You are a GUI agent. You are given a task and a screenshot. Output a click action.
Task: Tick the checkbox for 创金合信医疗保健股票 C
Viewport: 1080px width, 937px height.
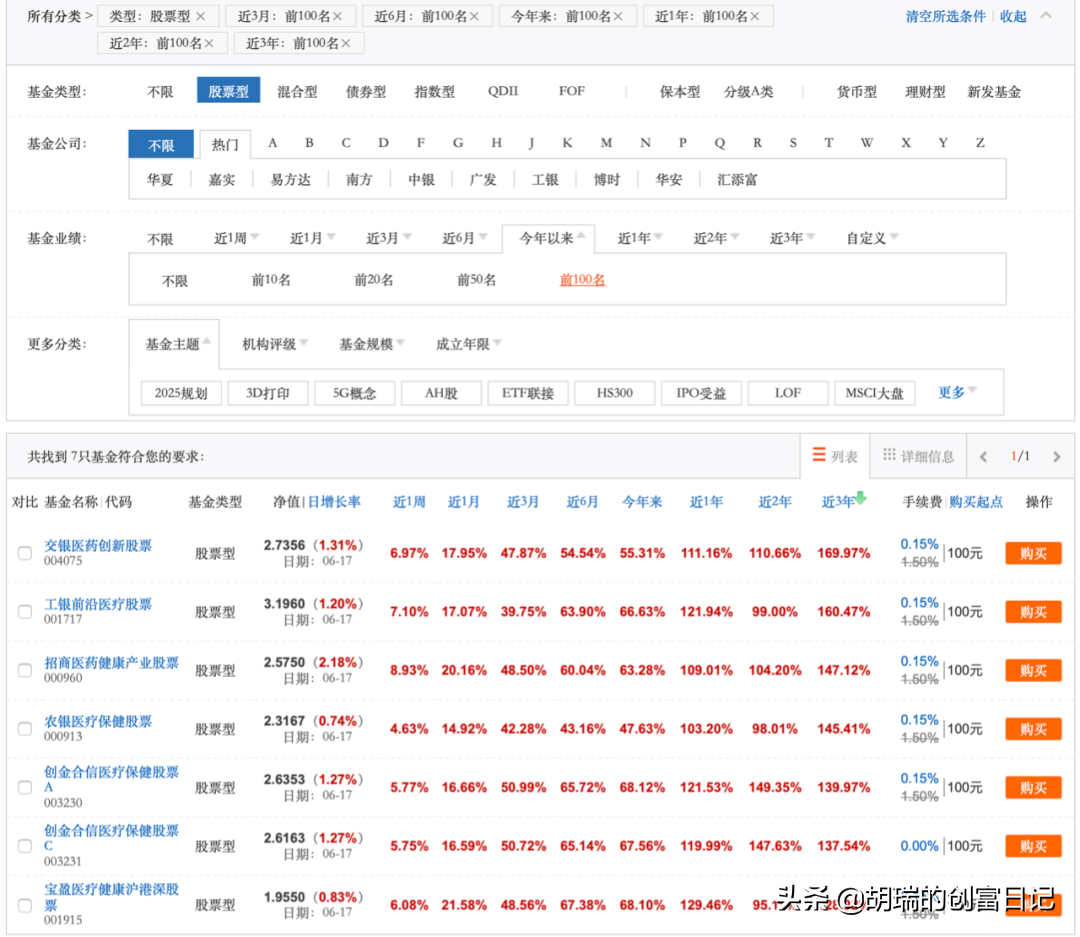tap(25, 846)
